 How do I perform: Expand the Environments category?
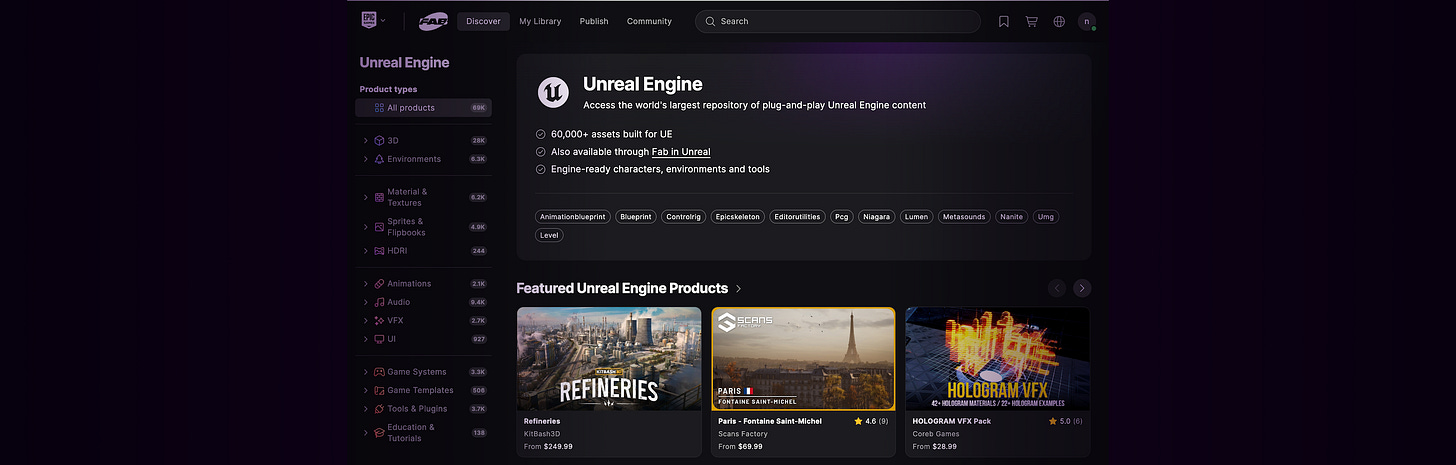[366, 159]
